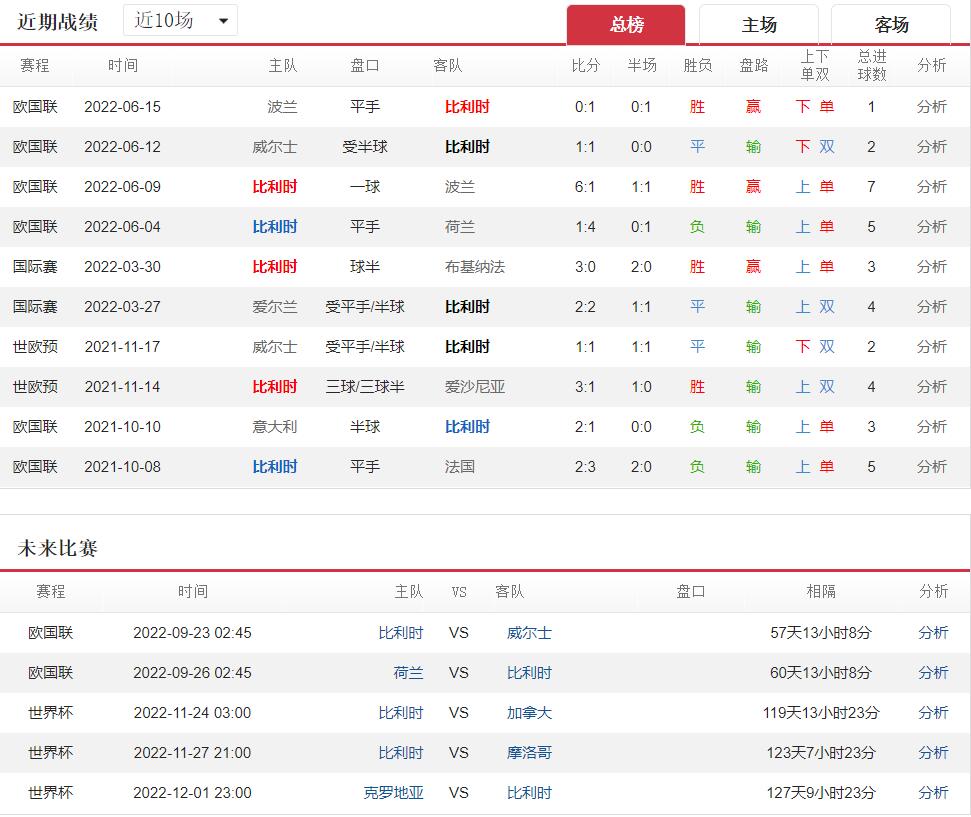The image size is (971, 817).
Task: Click the 上下单双 column header
Action: point(815,65)
